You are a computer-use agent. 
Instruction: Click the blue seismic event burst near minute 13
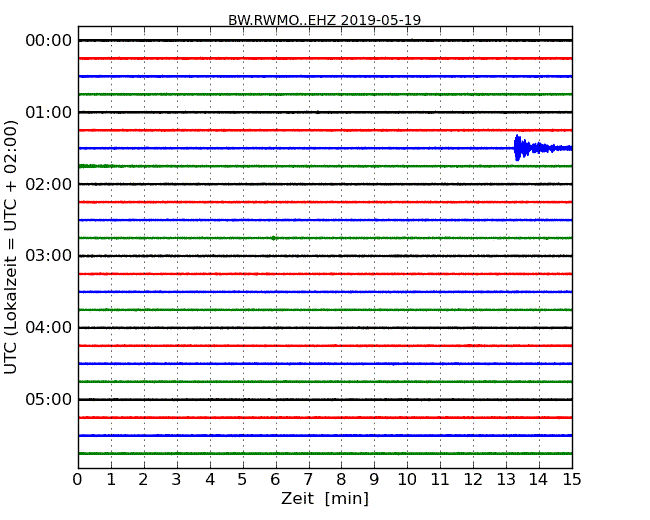[543, 148]
